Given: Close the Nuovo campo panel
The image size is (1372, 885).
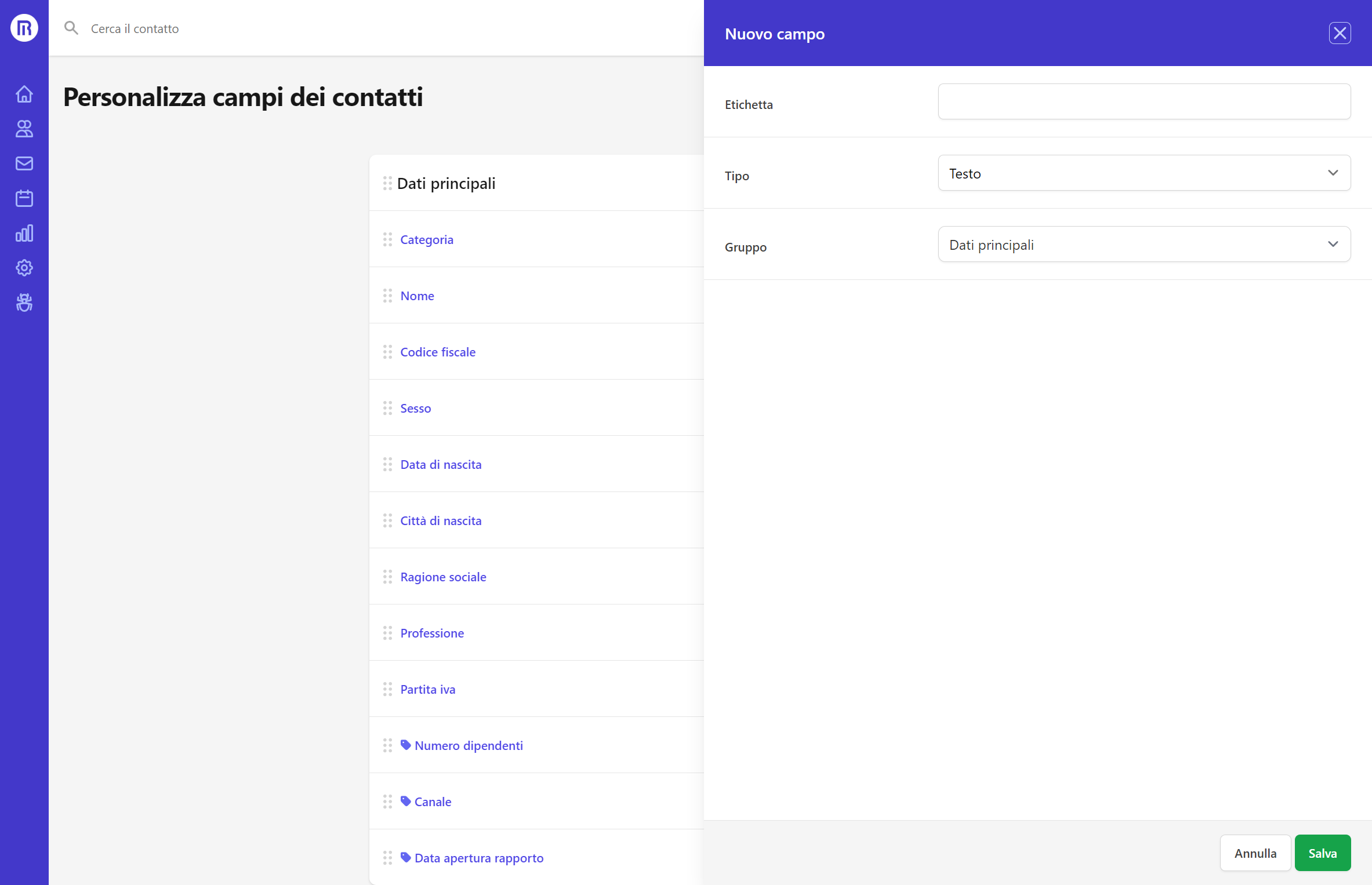Looking at the screenshot, I should pyautogui.click(x=1339, y=33).
